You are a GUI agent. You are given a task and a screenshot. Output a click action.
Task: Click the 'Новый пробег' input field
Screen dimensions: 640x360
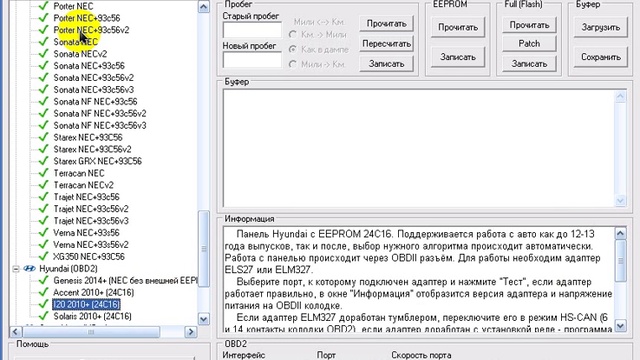click(252, 60)
